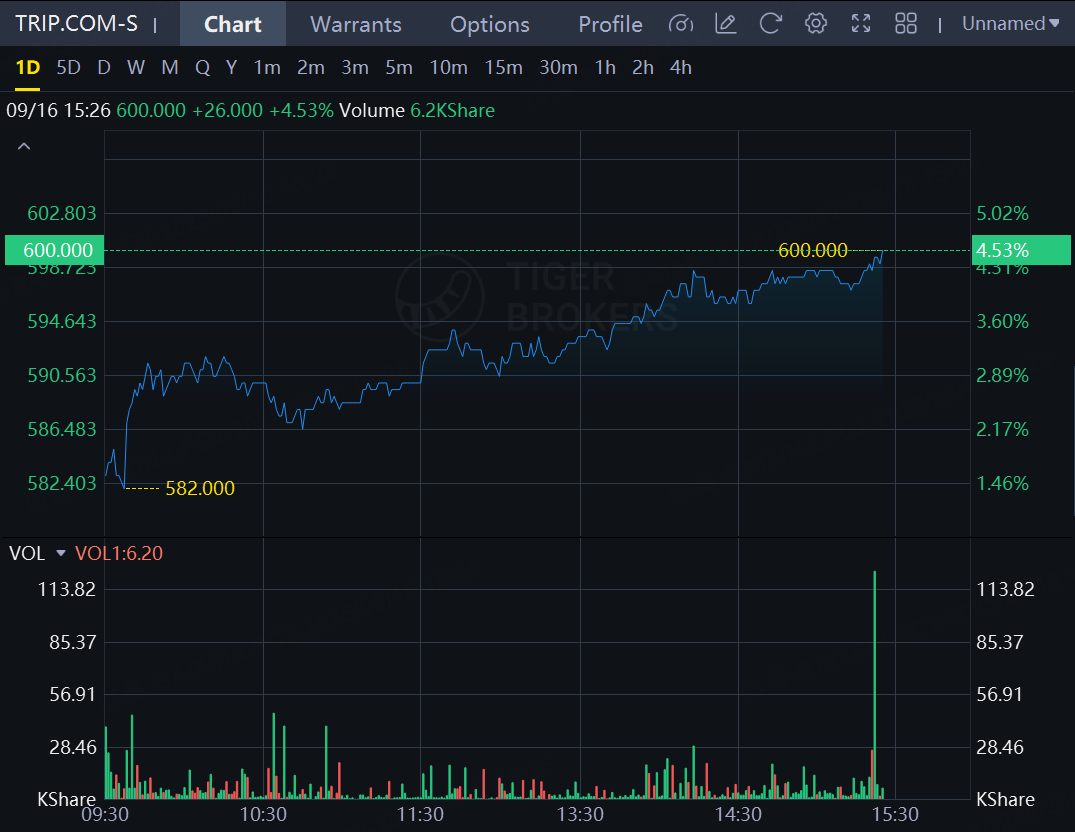Open chart settings gear icon
Screen dimensions: 1075x832
click(x=816, y=24)
